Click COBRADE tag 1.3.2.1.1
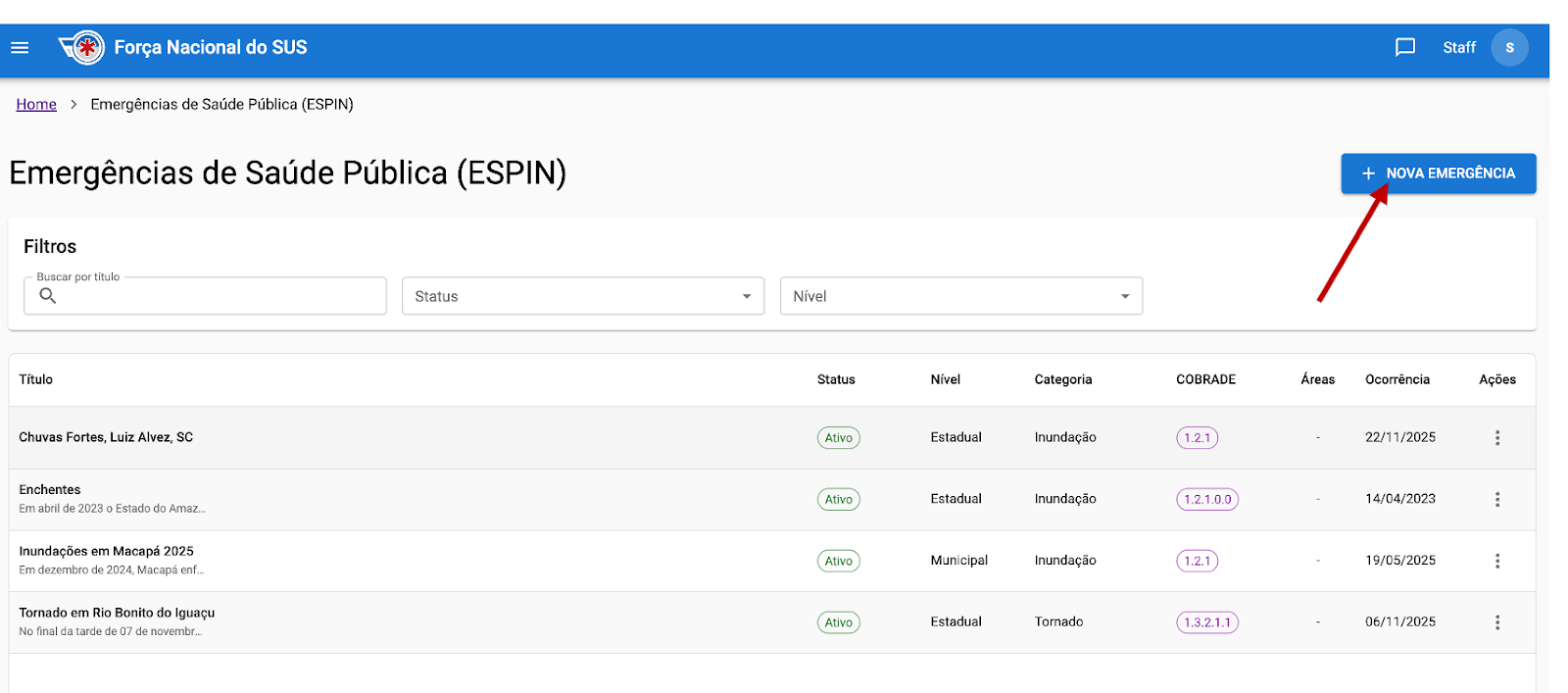Screen dimensions: 1568x693 (1206, 622)
